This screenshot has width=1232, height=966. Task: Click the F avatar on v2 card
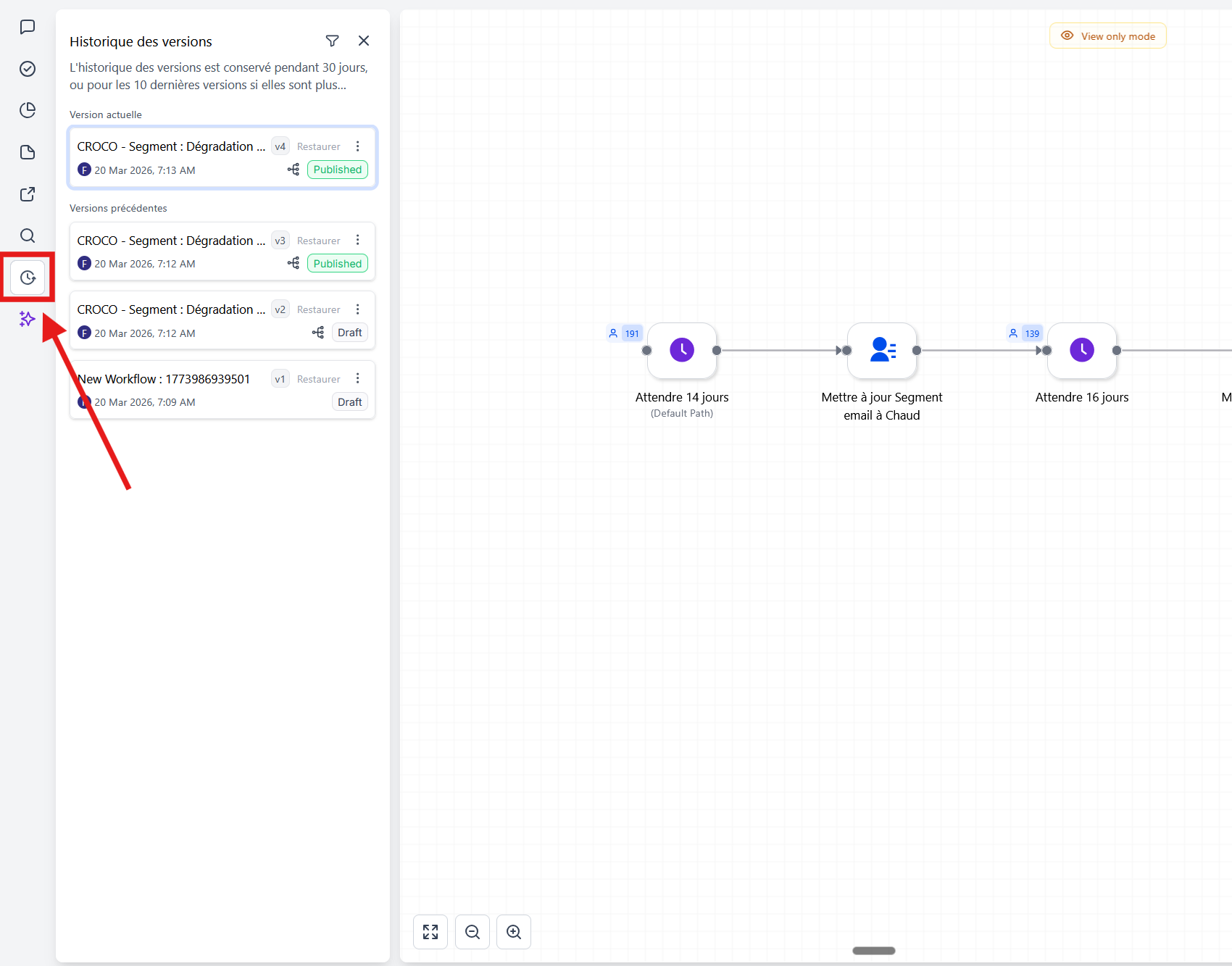coord(84,333)
